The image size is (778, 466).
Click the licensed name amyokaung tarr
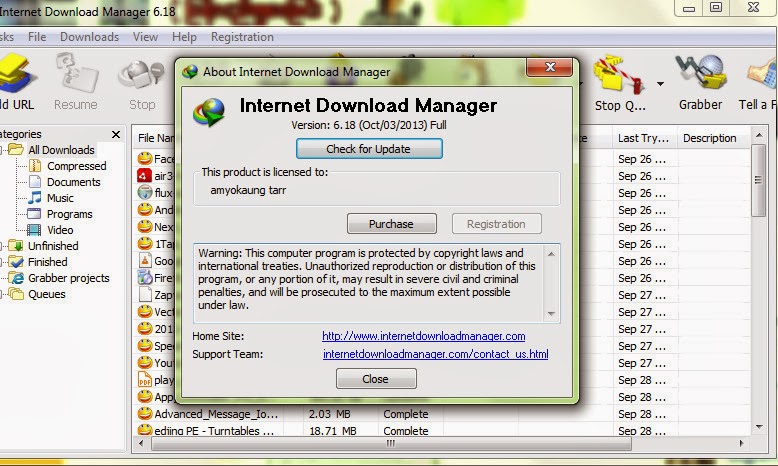tap(248, 190)
